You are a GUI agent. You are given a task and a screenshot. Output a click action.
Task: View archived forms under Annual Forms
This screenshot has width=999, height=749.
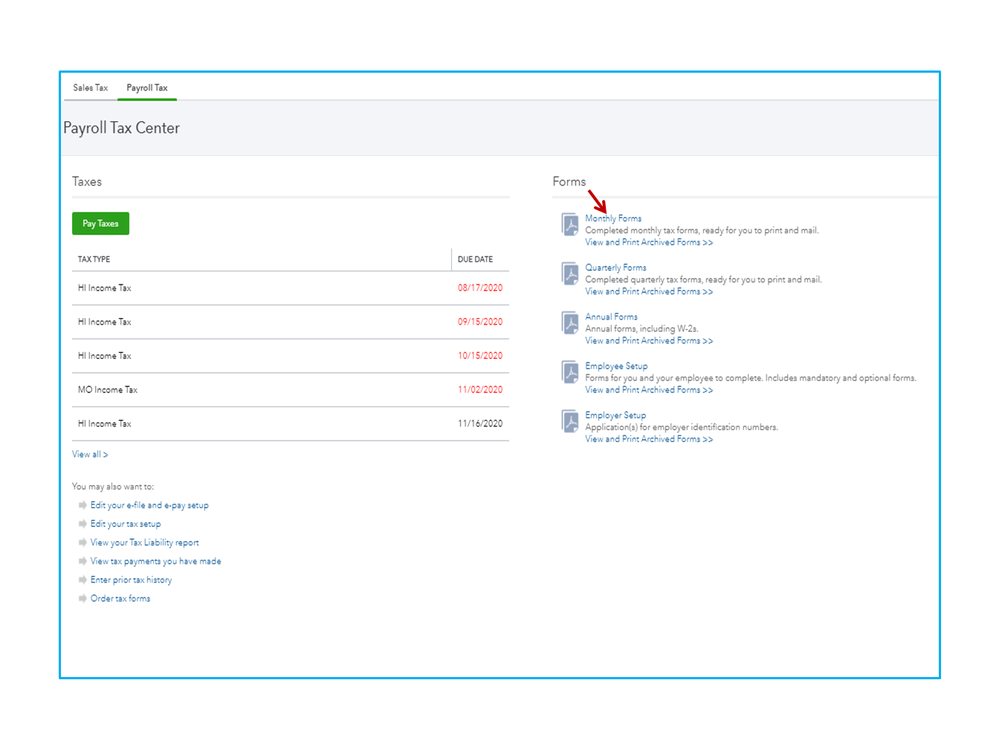click(x=649, y=341)
